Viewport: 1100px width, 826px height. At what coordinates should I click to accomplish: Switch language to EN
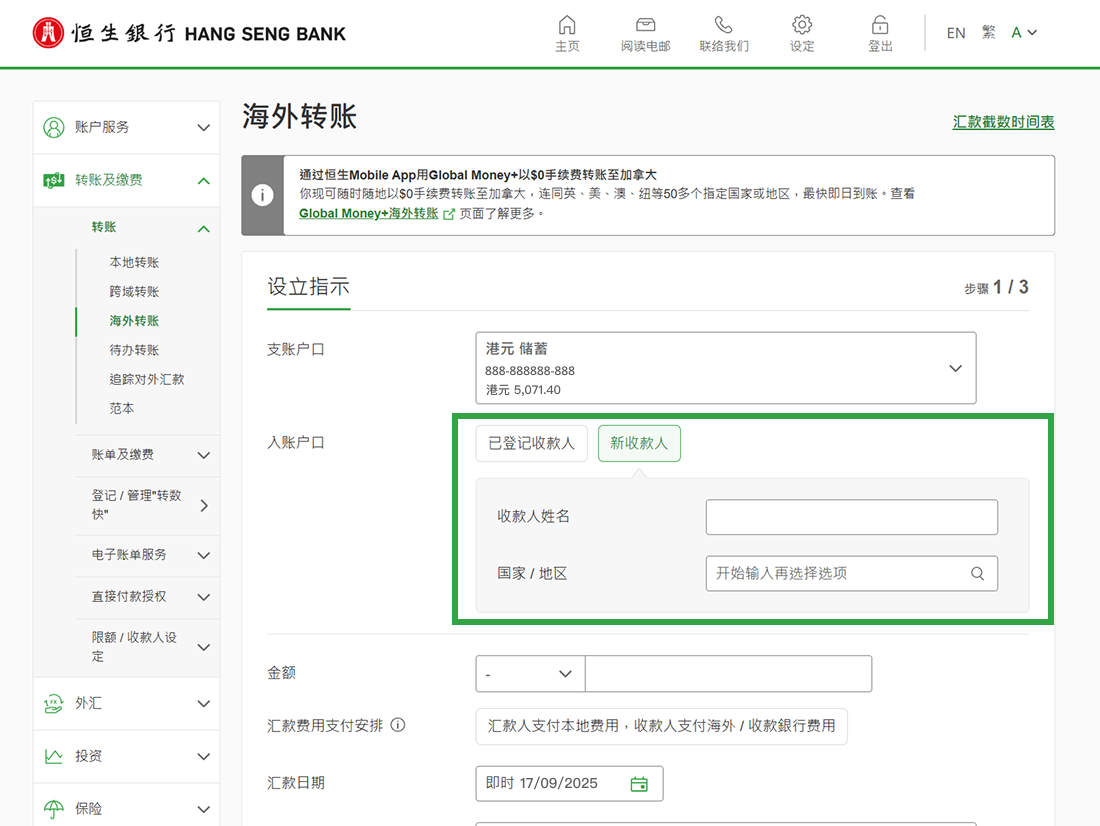(956, 33)
